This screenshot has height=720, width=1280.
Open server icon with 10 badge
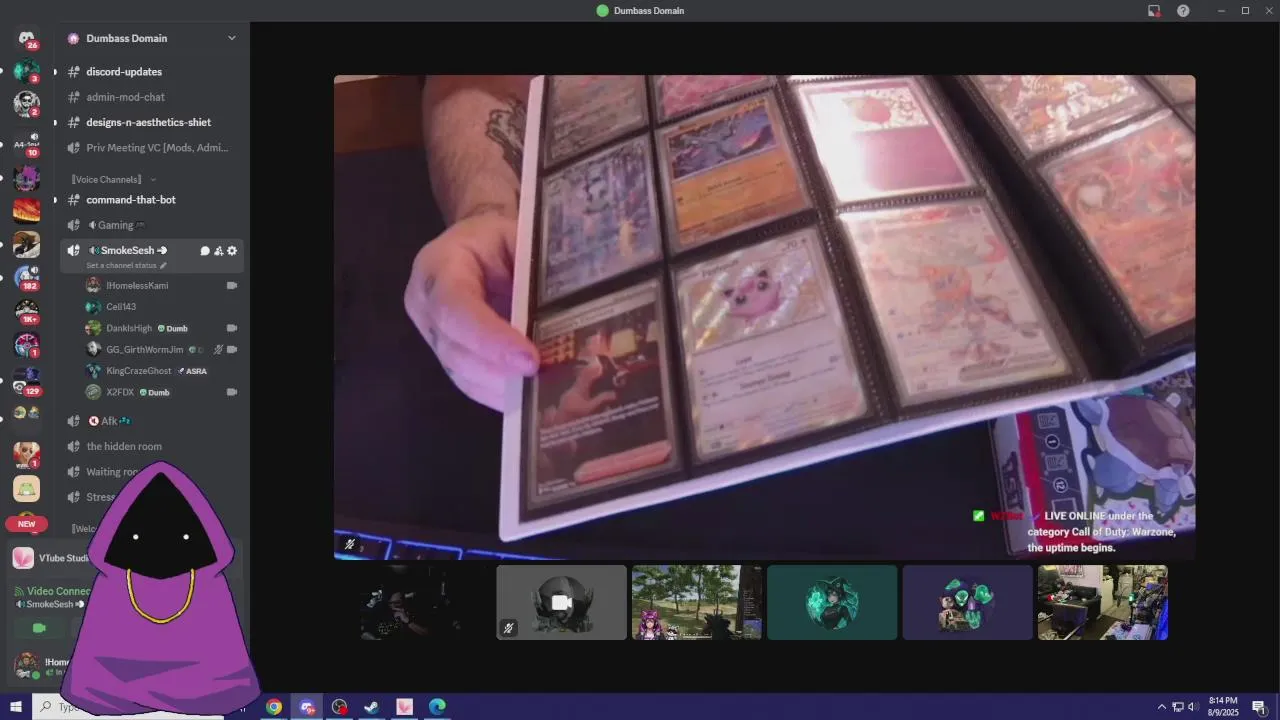[x=26, y=145]
